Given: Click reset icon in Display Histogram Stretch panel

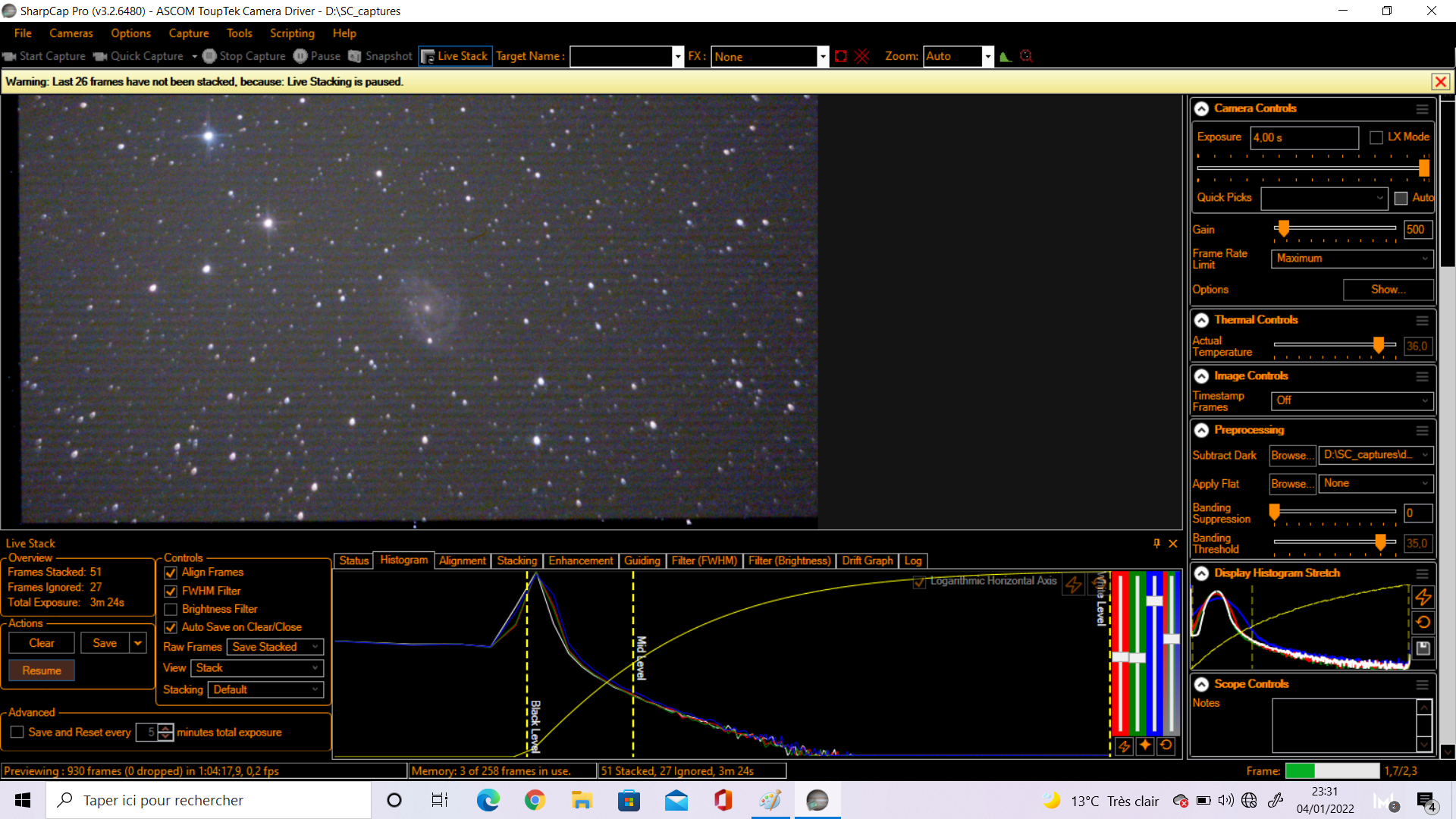Looking at the screenshot, I should [x=1423, y=623].
